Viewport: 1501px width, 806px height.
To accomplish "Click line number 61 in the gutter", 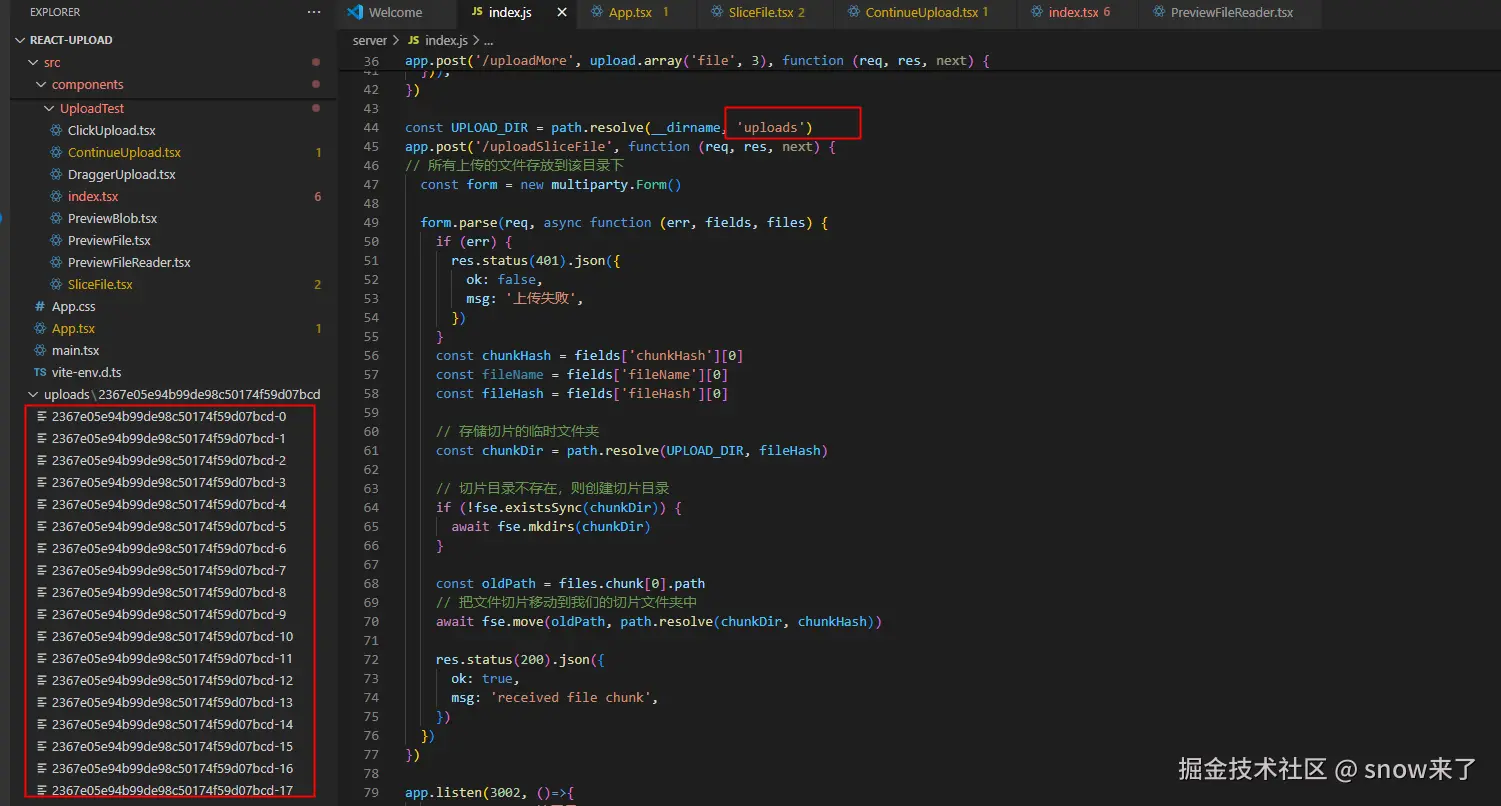I will [371, 450].
